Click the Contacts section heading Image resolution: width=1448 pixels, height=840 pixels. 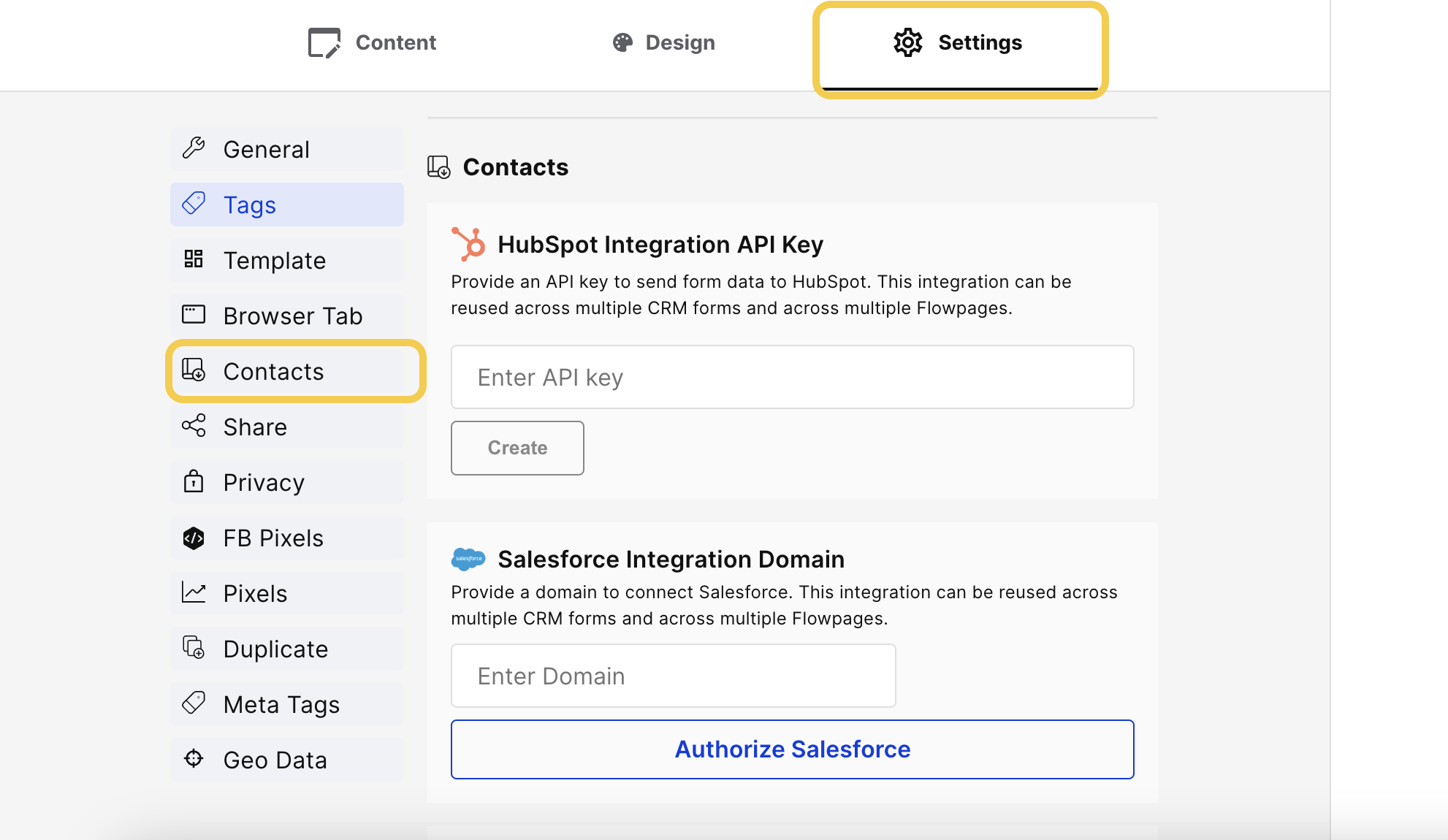(x=516, y=167)
